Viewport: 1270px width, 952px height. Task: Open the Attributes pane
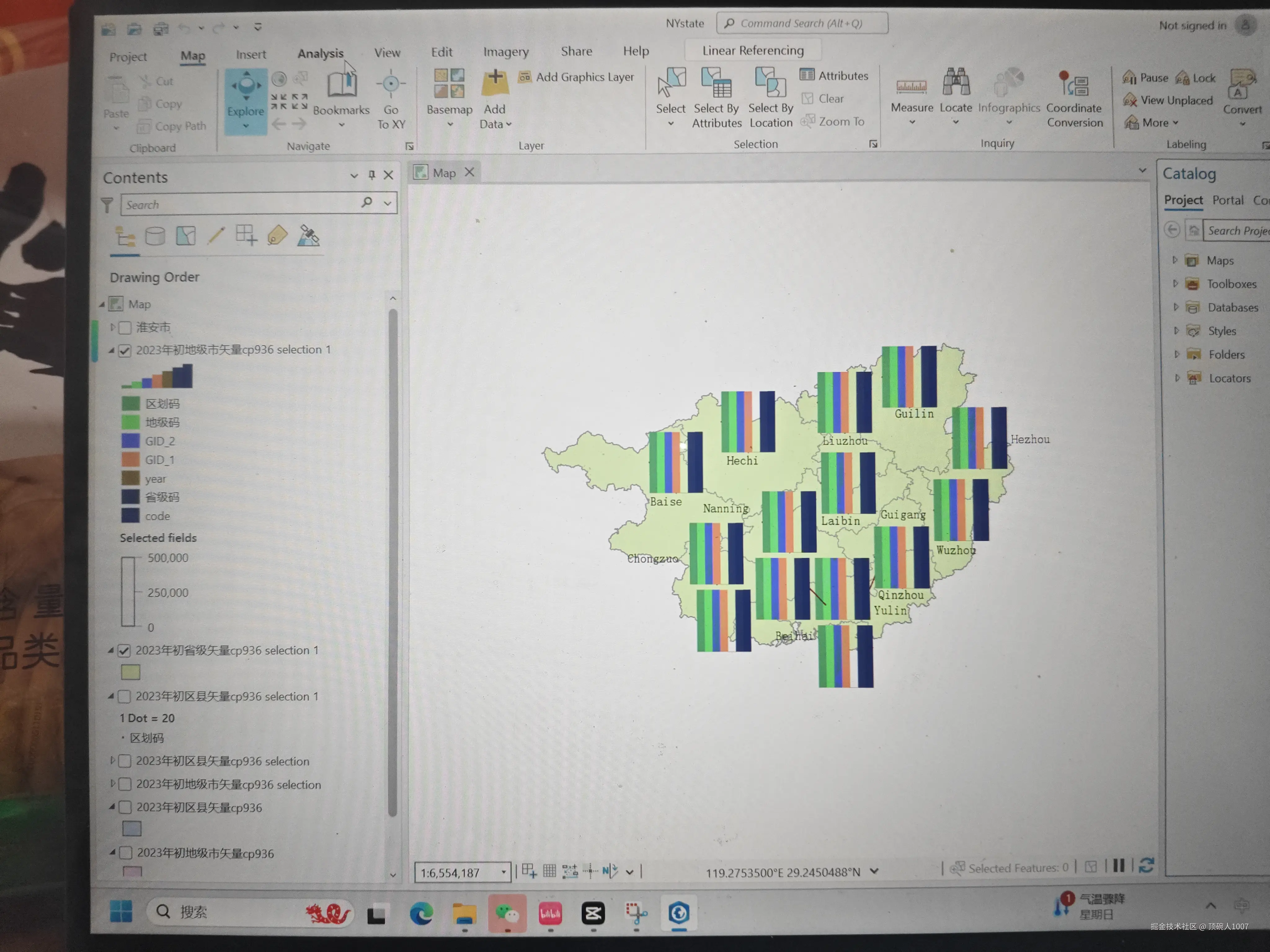(x=834, y=75)
